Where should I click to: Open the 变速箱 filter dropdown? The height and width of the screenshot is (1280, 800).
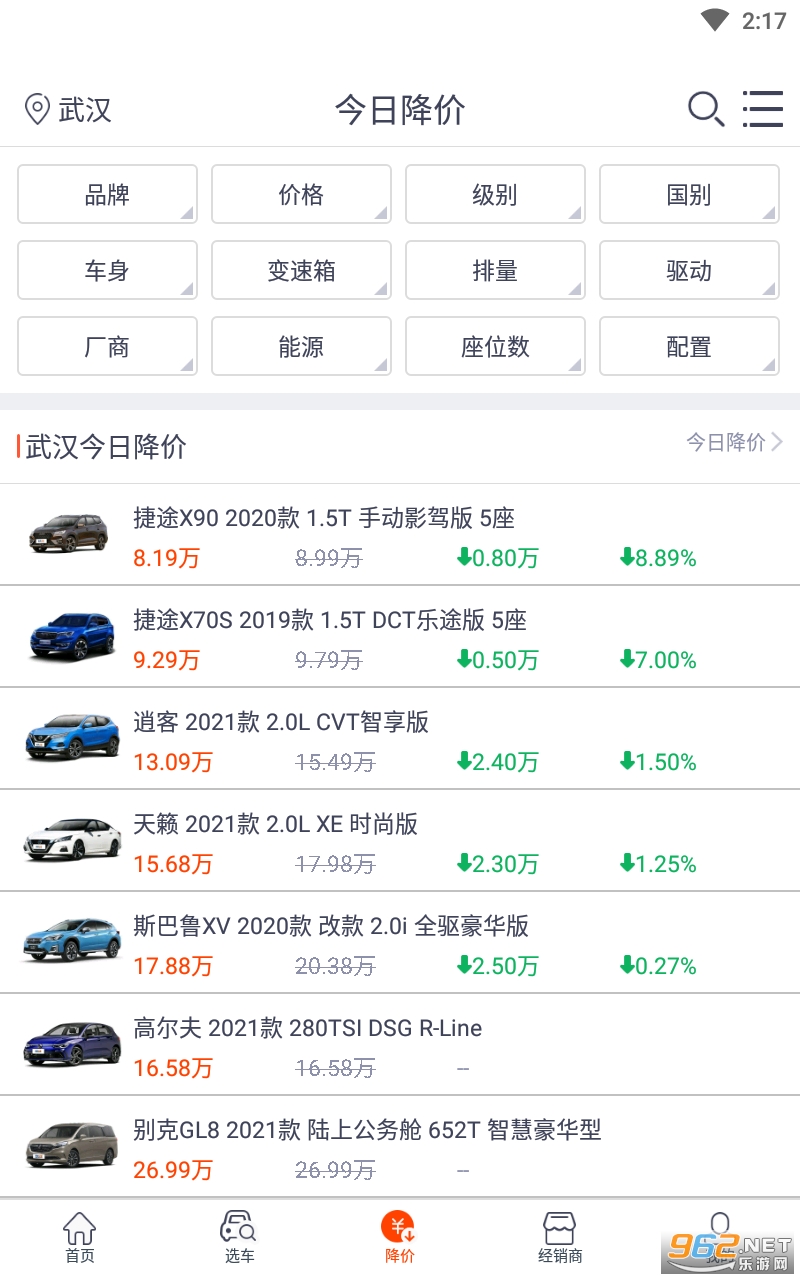pyautogui.click(x=301, y=270)
